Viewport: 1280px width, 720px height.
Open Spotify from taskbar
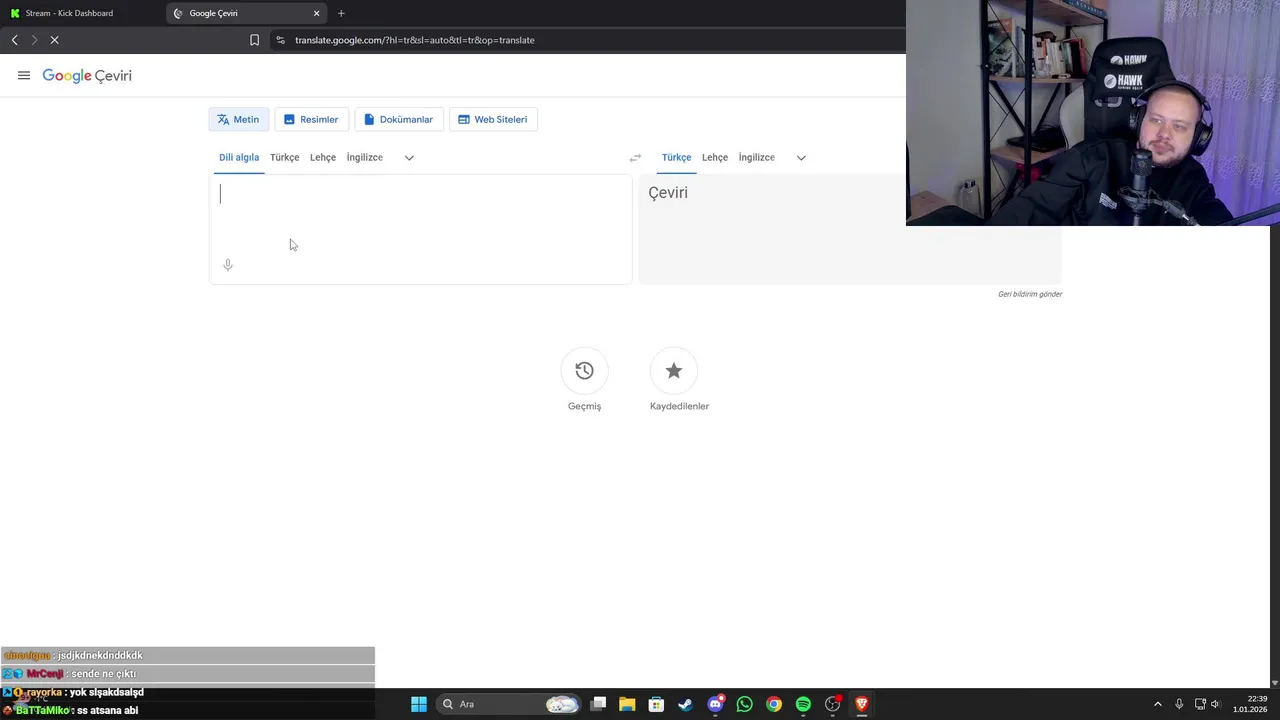point(803,704)
